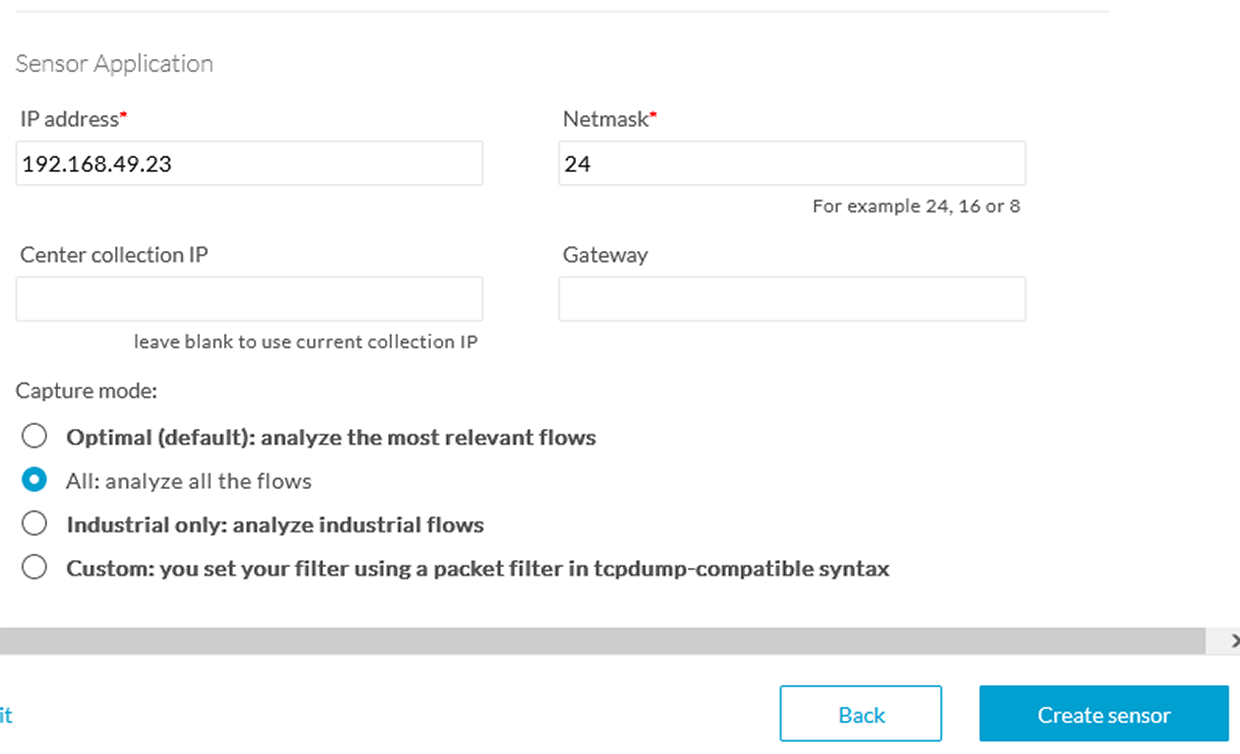This screenshot has width=1240, height=754.
Task: Click the IP address input field
Action: [x=249, y=163]
